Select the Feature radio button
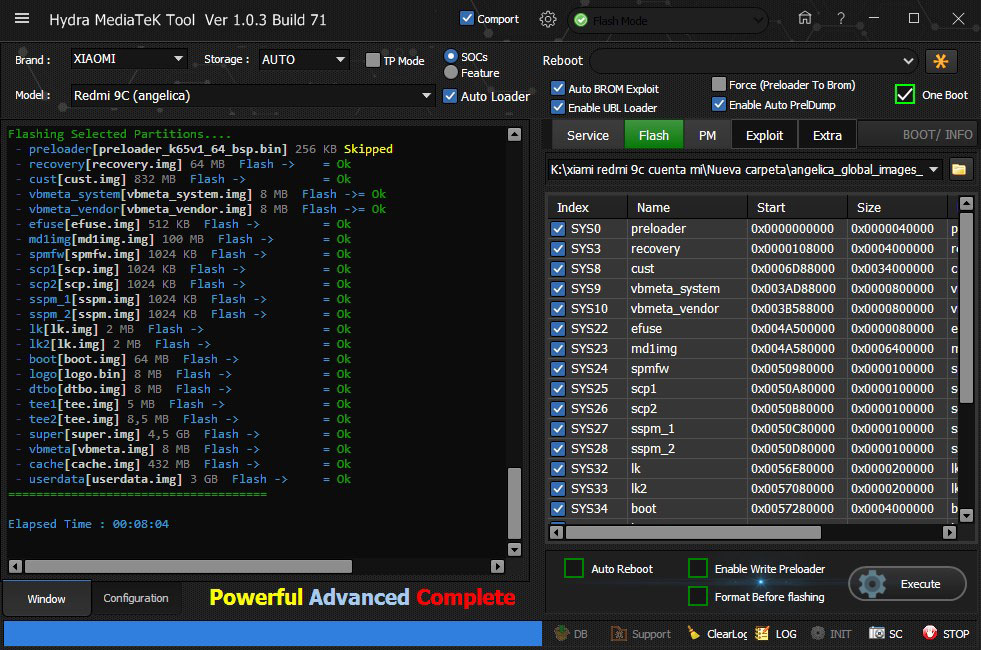Viewport: 981px width, 650px height. coord(450,73)
